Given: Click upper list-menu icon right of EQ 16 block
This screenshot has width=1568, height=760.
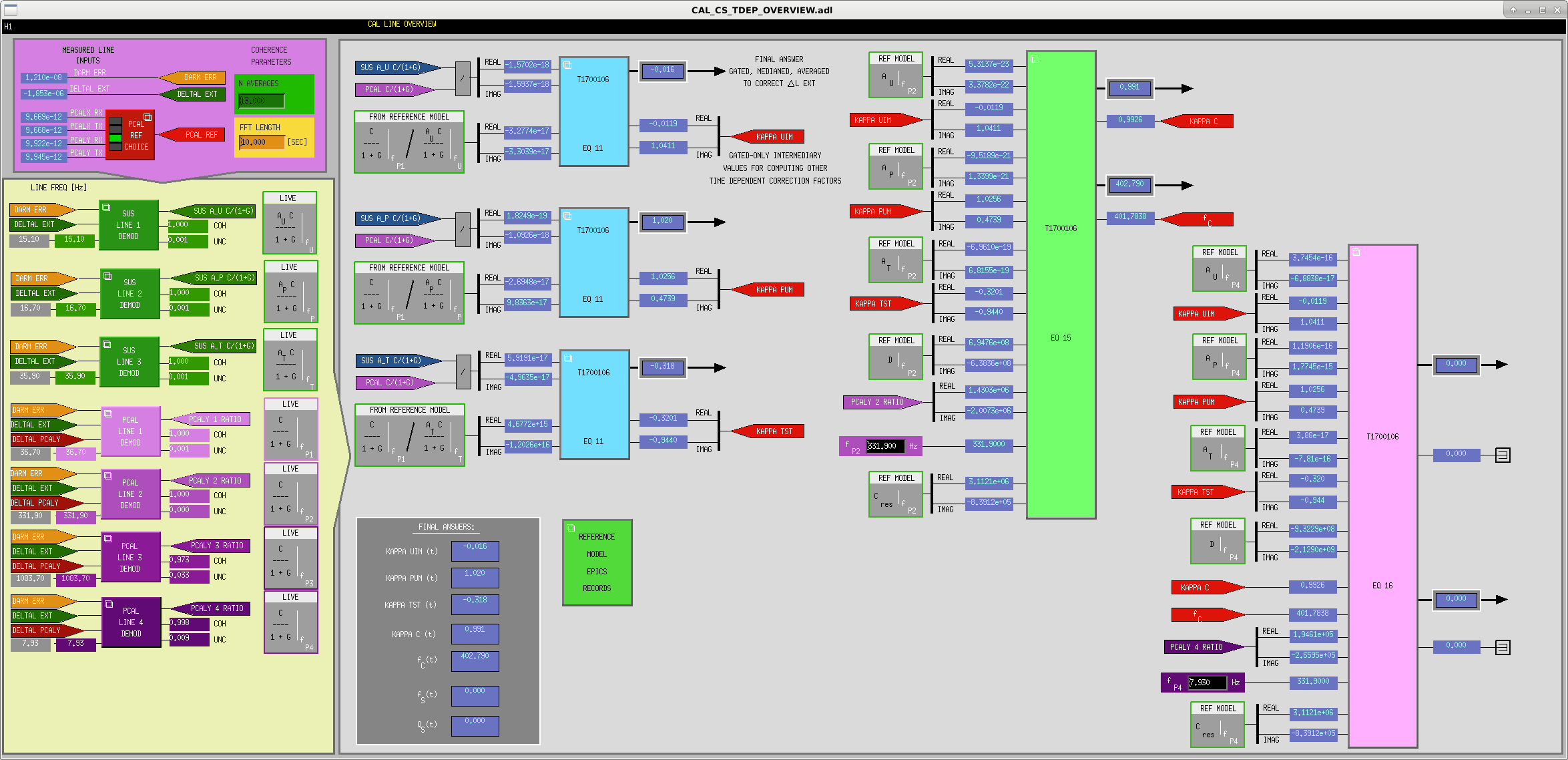Looking at the screenshot, I should [1503, 455].
